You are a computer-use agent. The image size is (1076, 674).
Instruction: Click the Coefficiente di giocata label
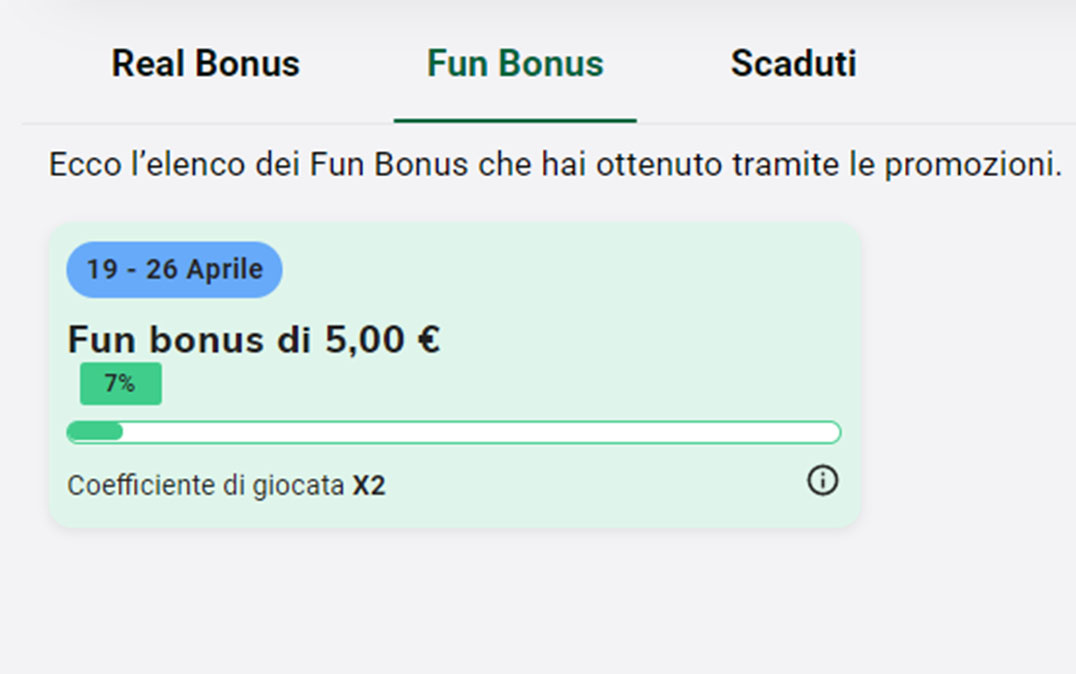(206, 485)
